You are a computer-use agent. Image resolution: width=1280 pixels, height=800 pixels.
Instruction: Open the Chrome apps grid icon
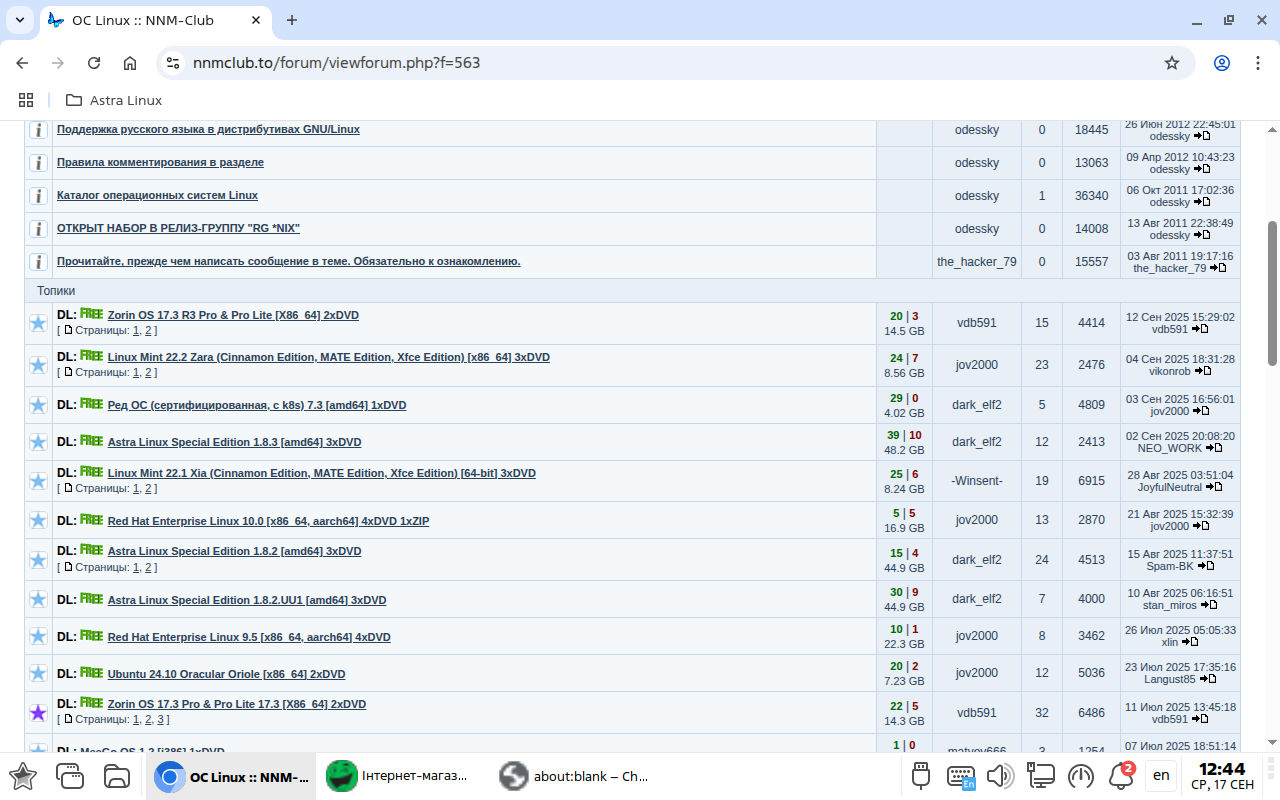pos(26,100)
